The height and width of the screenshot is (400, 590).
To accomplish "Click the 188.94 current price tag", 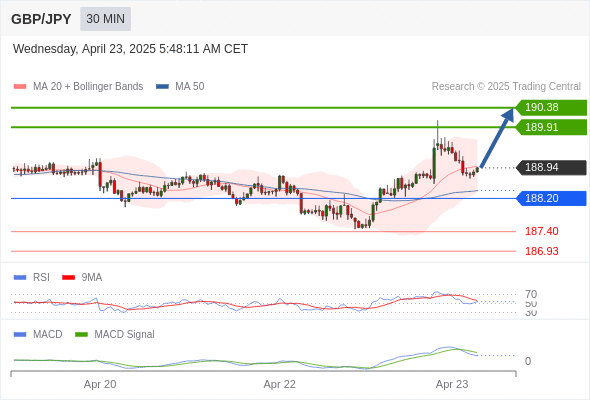I will coord(551,167).
